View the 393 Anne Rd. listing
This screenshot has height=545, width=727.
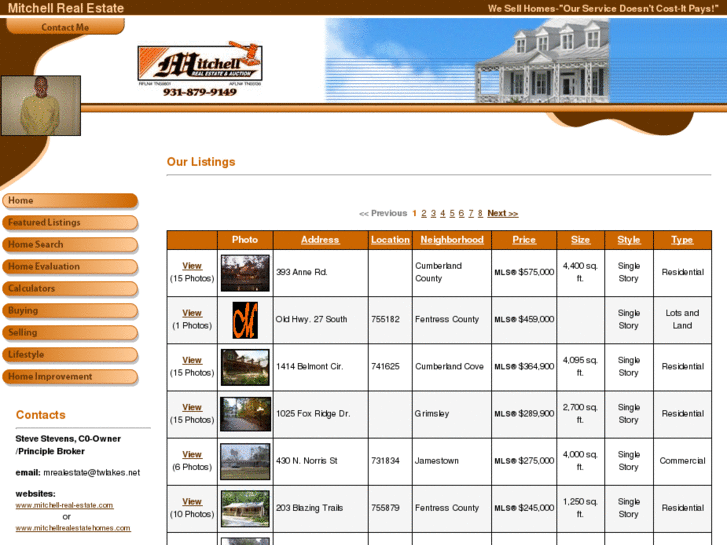pos(192,266)
